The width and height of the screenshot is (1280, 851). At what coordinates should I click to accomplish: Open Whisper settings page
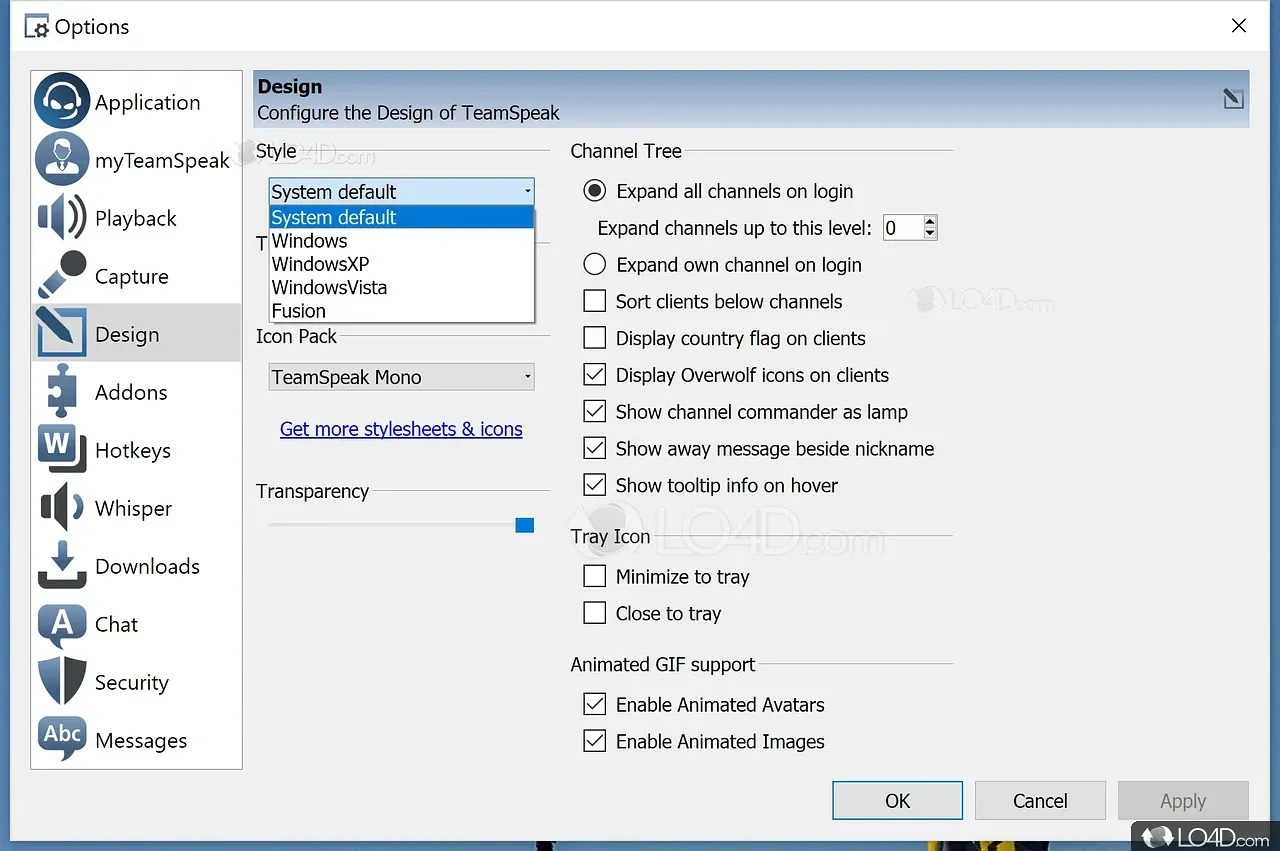pos(136,508)
